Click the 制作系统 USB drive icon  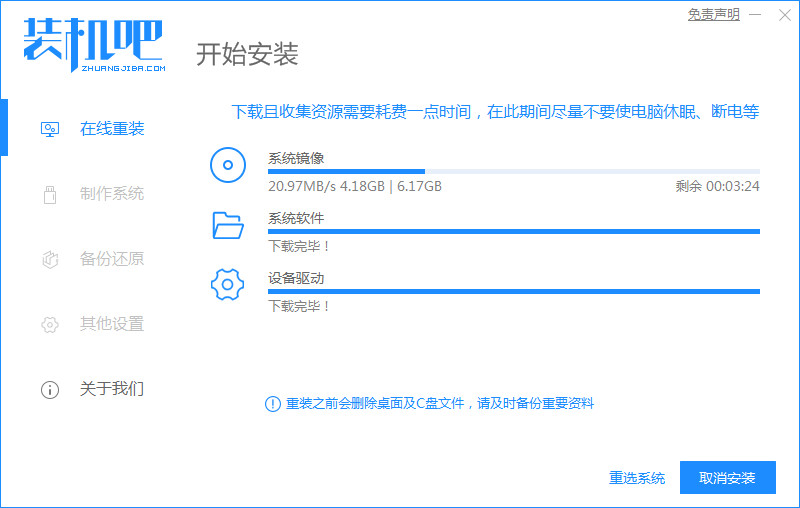[x=49, y=194]
